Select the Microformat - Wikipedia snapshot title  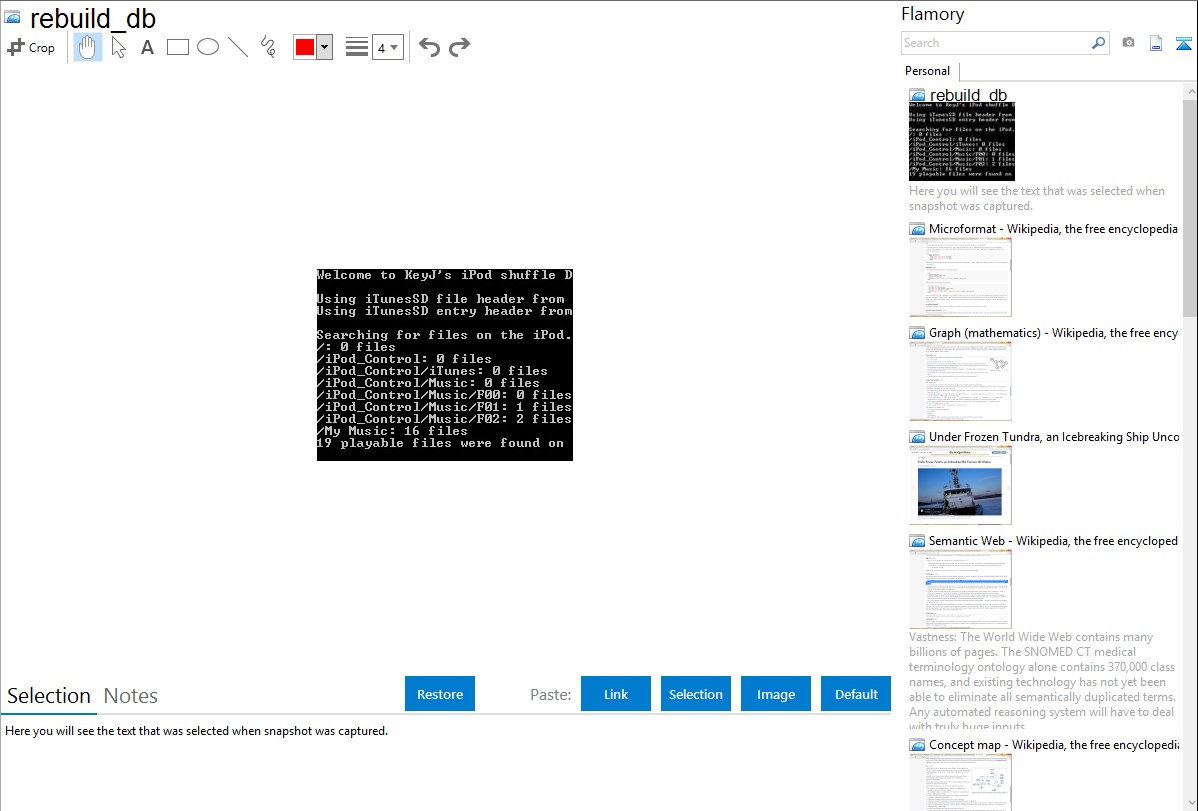[1053, 229]
